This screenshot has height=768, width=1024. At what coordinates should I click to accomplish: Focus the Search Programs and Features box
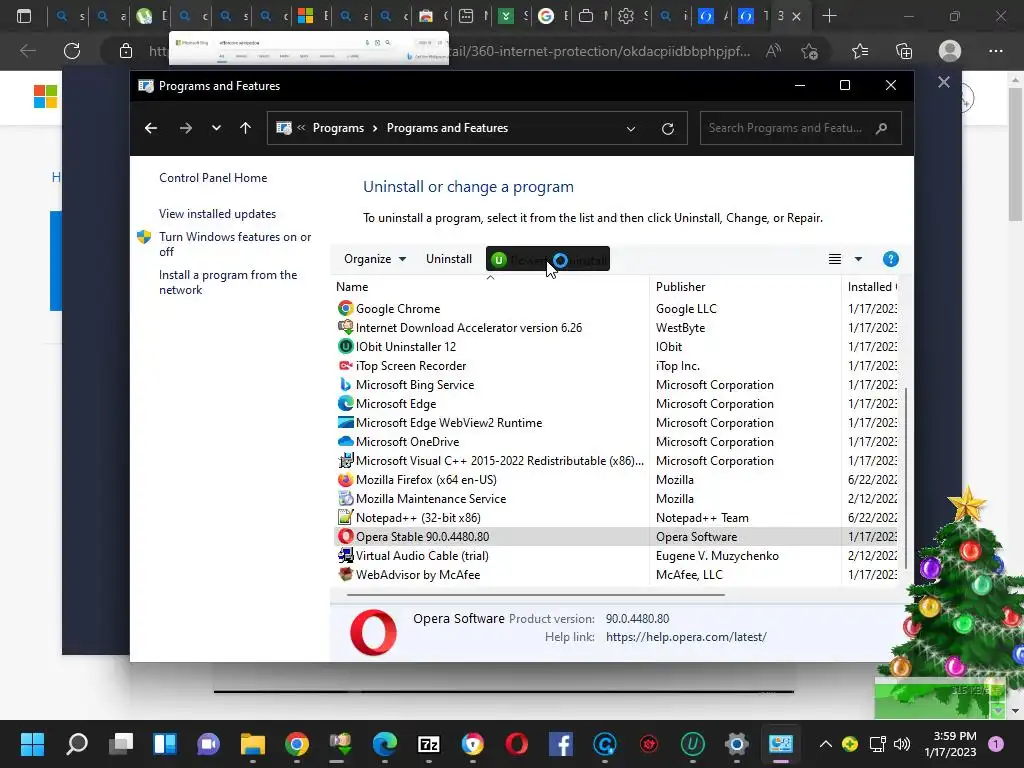(x=801, y=128)
